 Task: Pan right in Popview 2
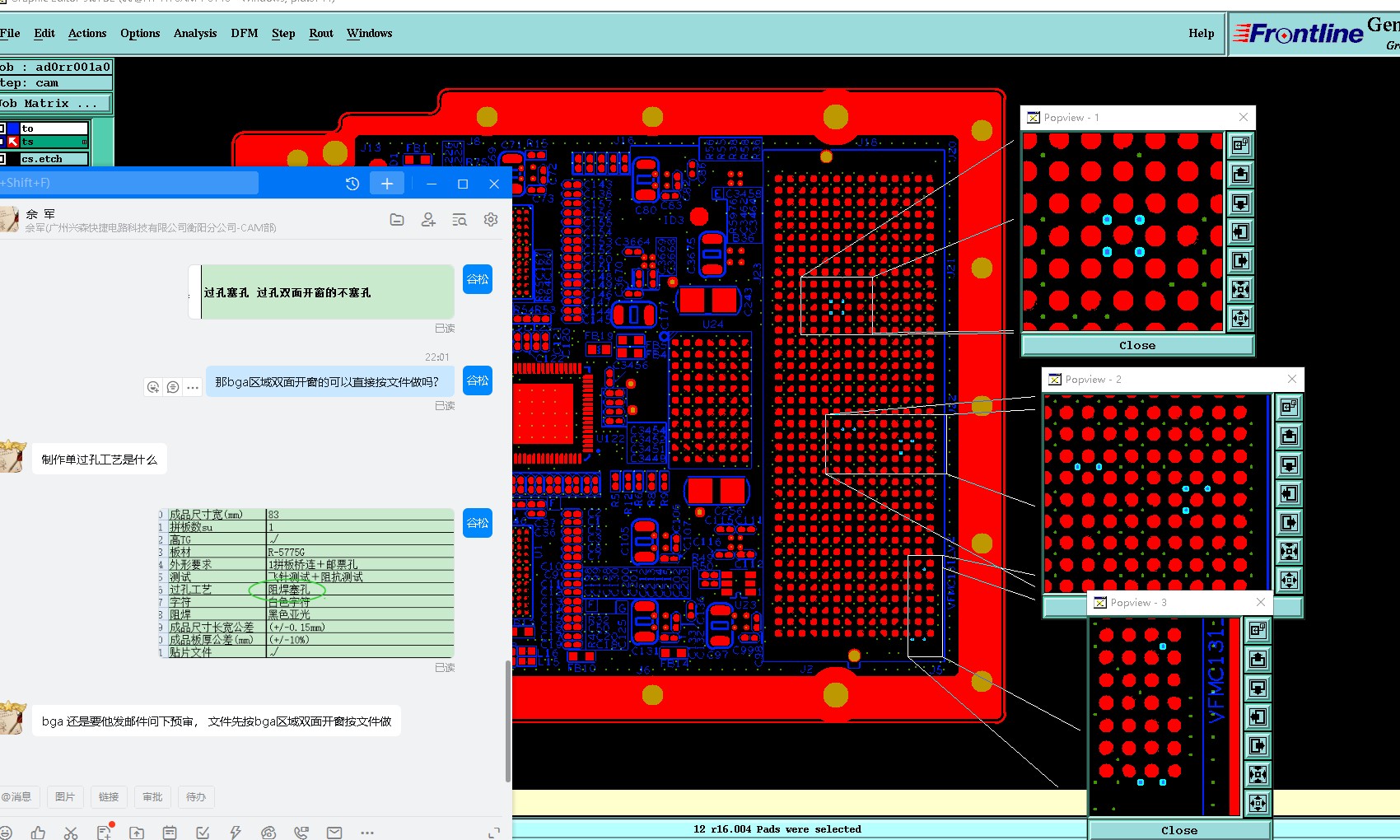1289,522
